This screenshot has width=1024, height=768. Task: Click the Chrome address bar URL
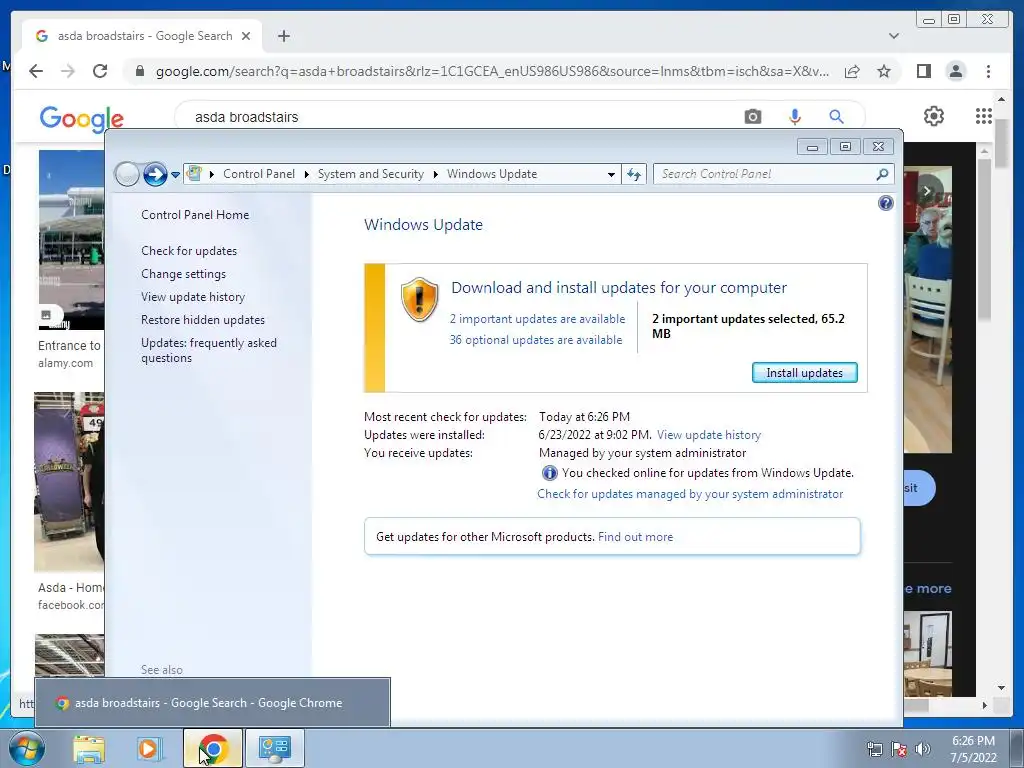pos(492,71)
